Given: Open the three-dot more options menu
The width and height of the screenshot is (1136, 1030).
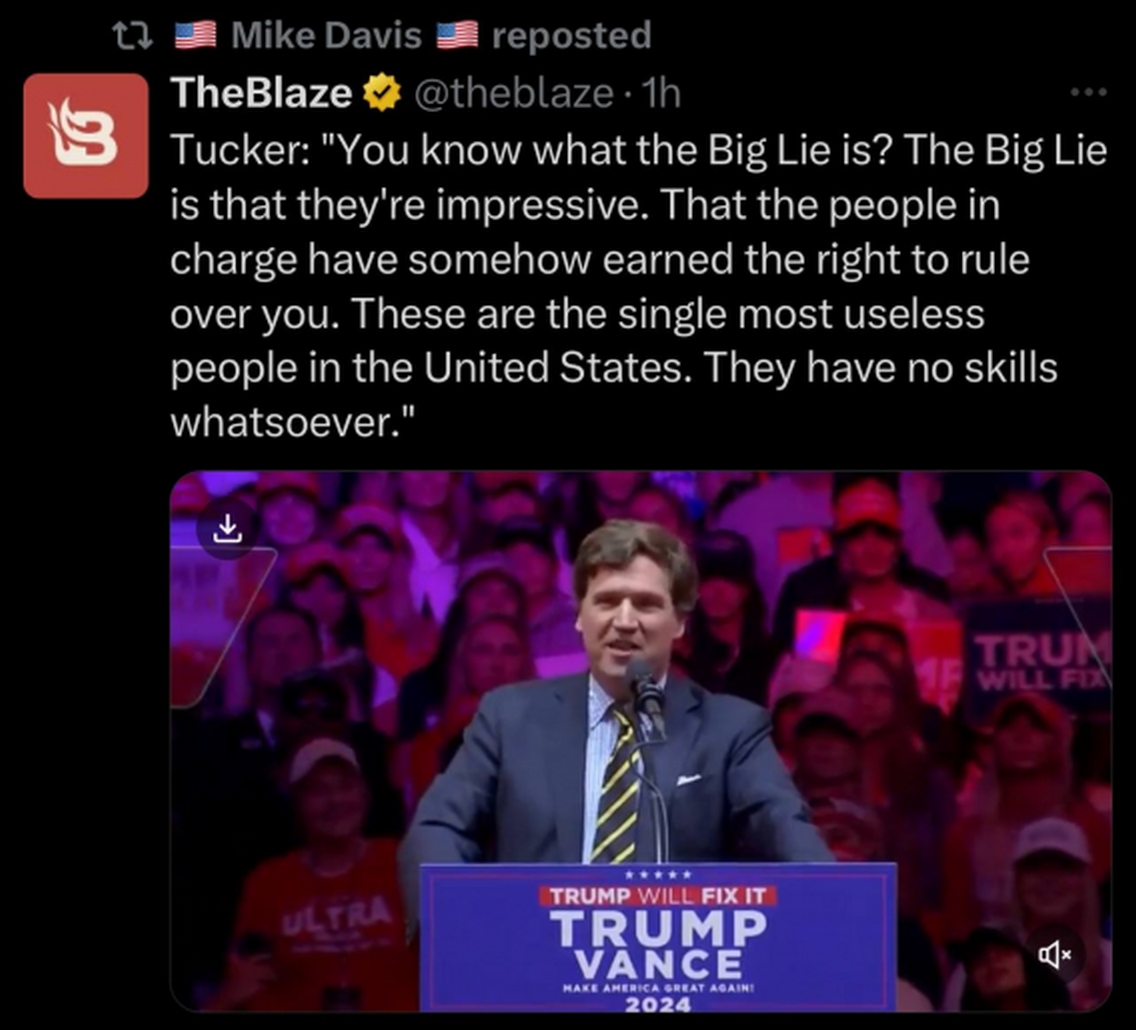Looking at the screenshot, I should (x=1089, y=92).
